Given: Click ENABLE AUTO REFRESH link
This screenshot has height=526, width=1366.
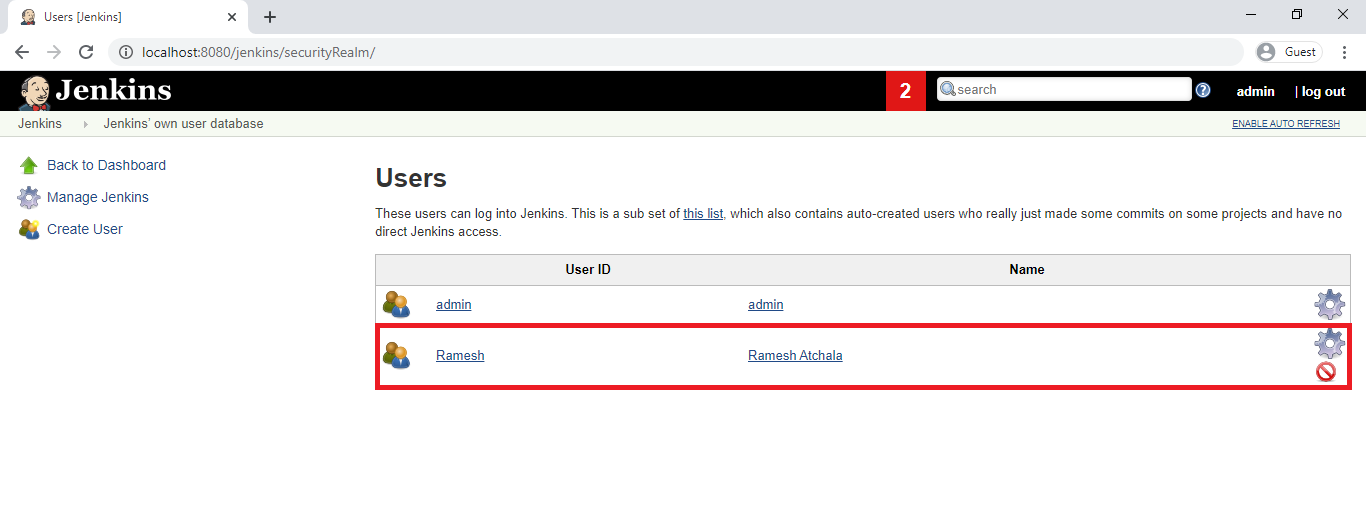Looking at the screenshot, I should coord(1286,124).
